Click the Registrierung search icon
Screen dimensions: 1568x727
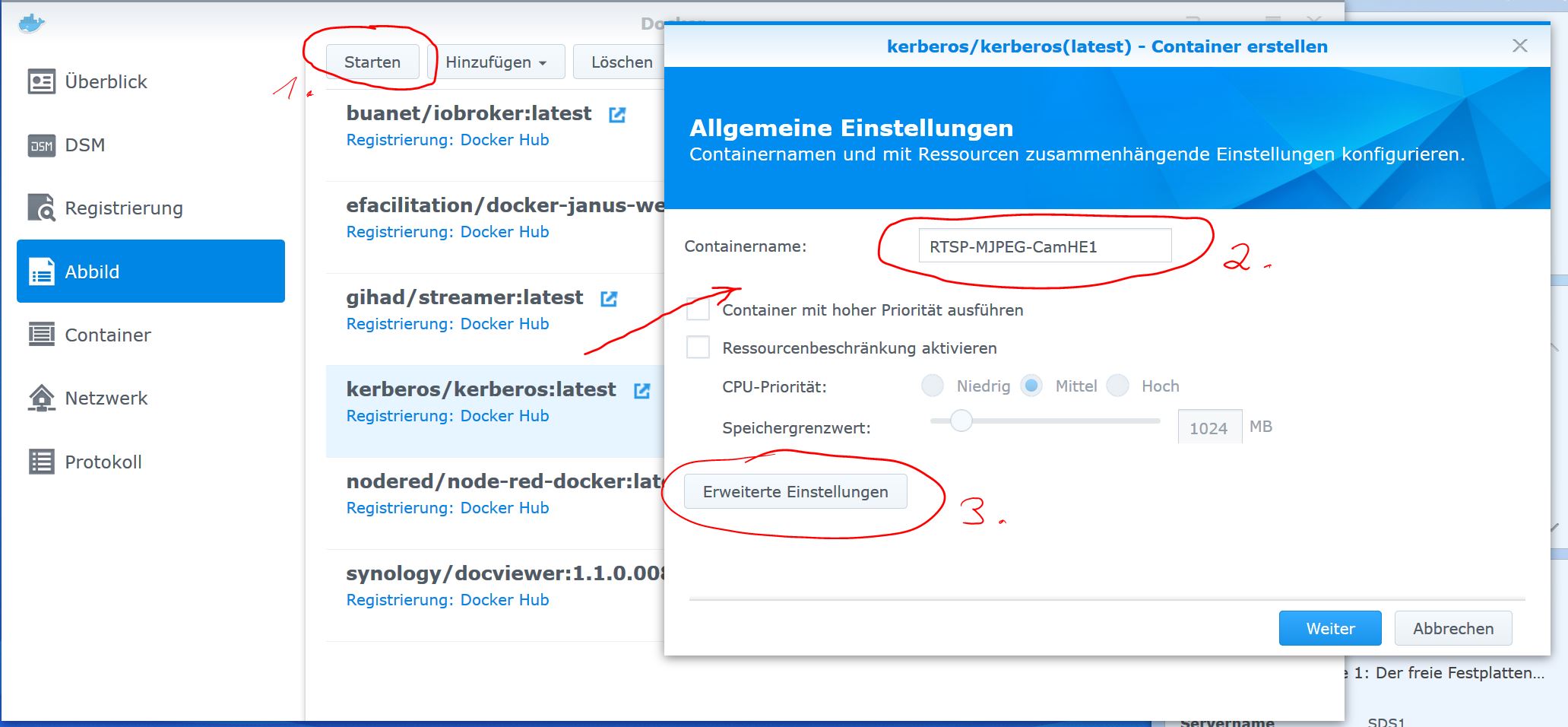point(41,208)
